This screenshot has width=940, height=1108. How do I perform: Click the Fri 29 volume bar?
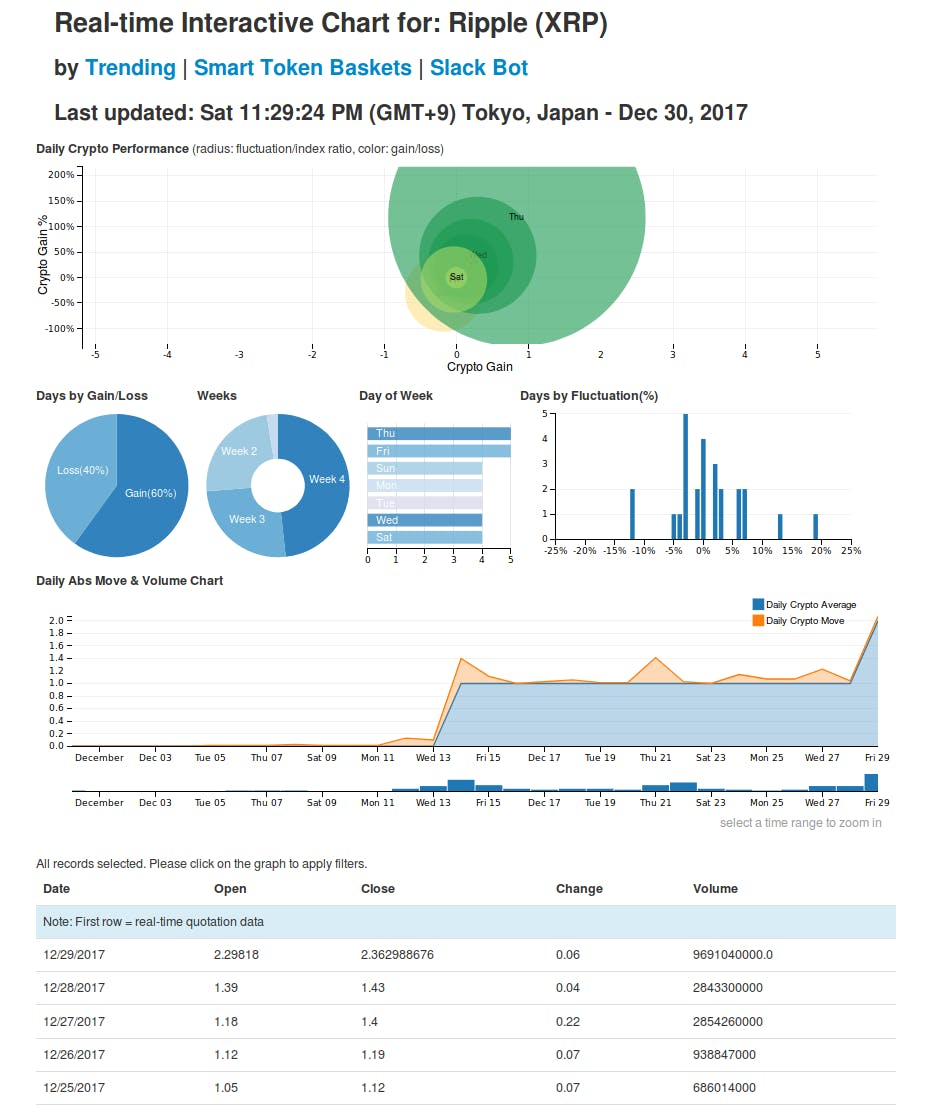pyautogui.click(x=873, y=782)
